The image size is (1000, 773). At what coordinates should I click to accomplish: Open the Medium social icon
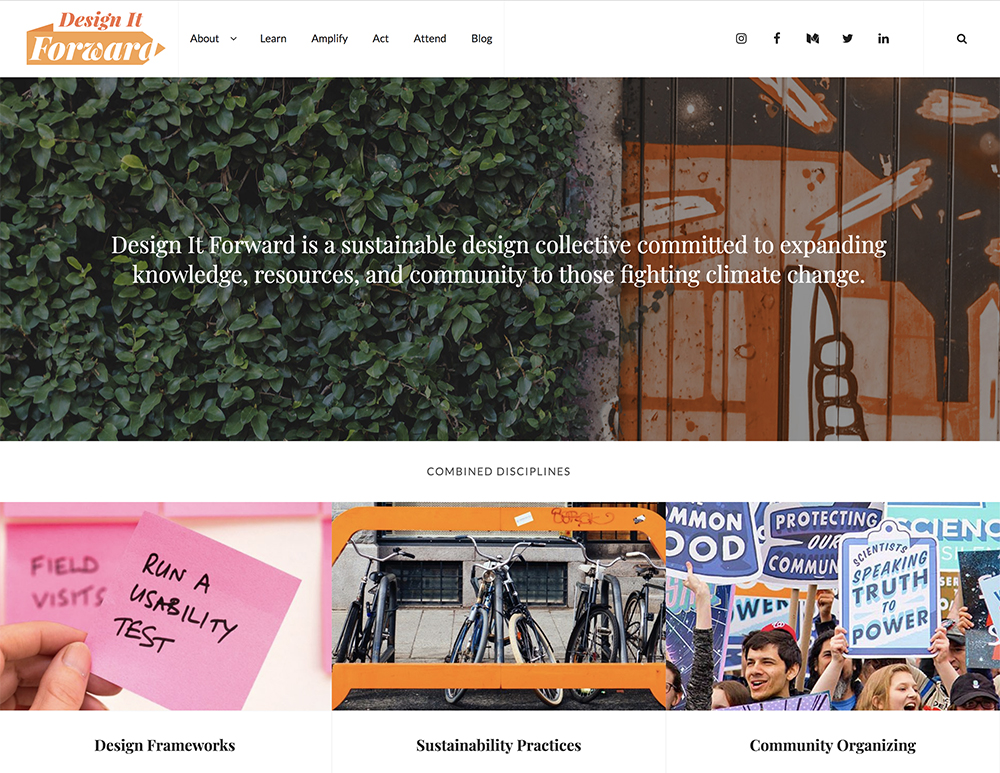coord(812,38)
